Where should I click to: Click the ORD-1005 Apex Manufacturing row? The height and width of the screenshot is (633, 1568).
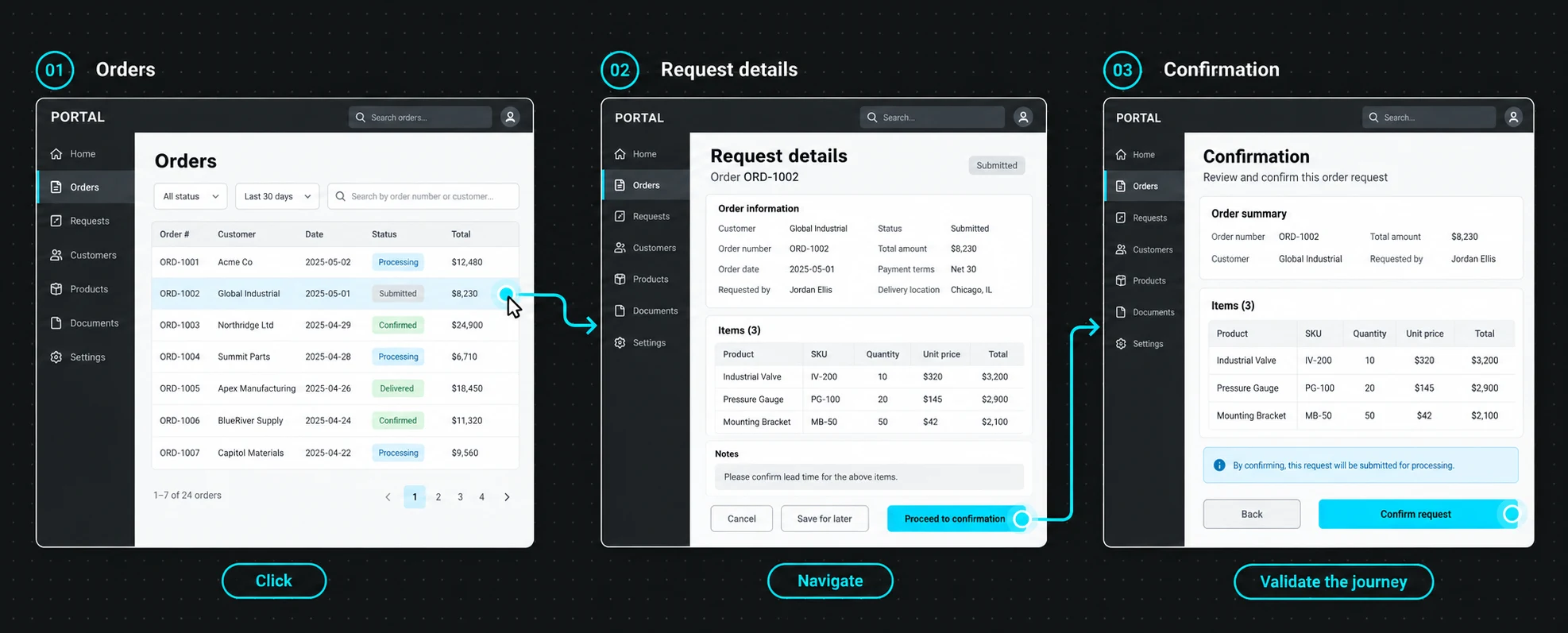pos(335,388)
